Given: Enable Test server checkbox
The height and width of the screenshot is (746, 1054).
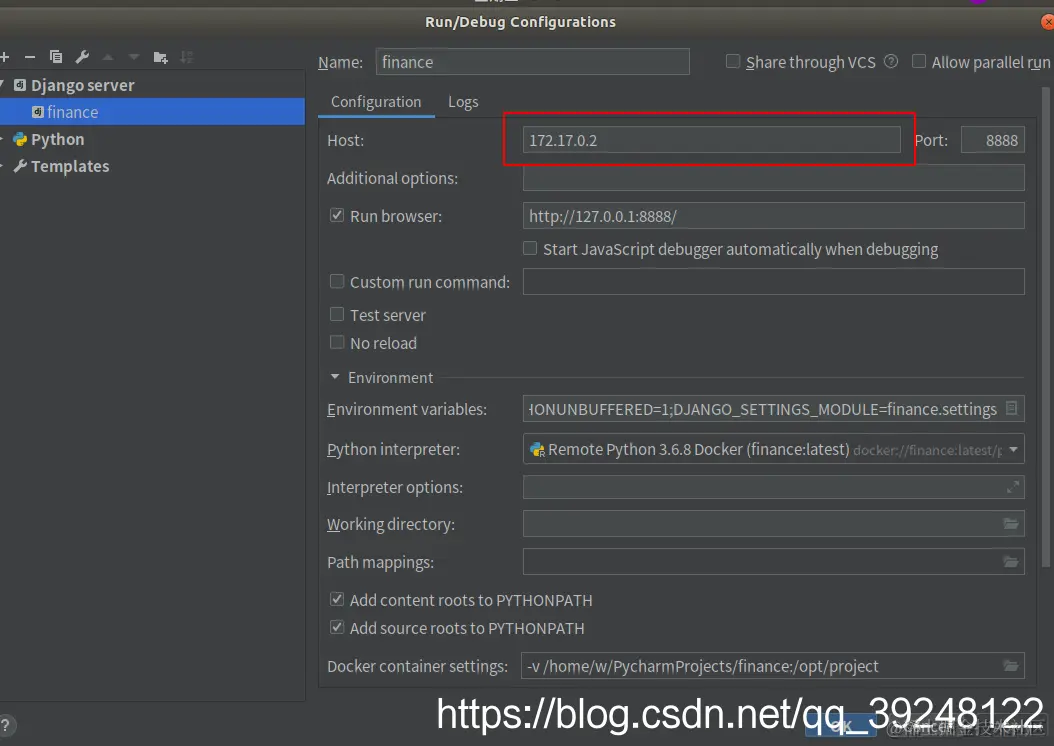Looking at the screenshot, I should [x=337, y=315].
